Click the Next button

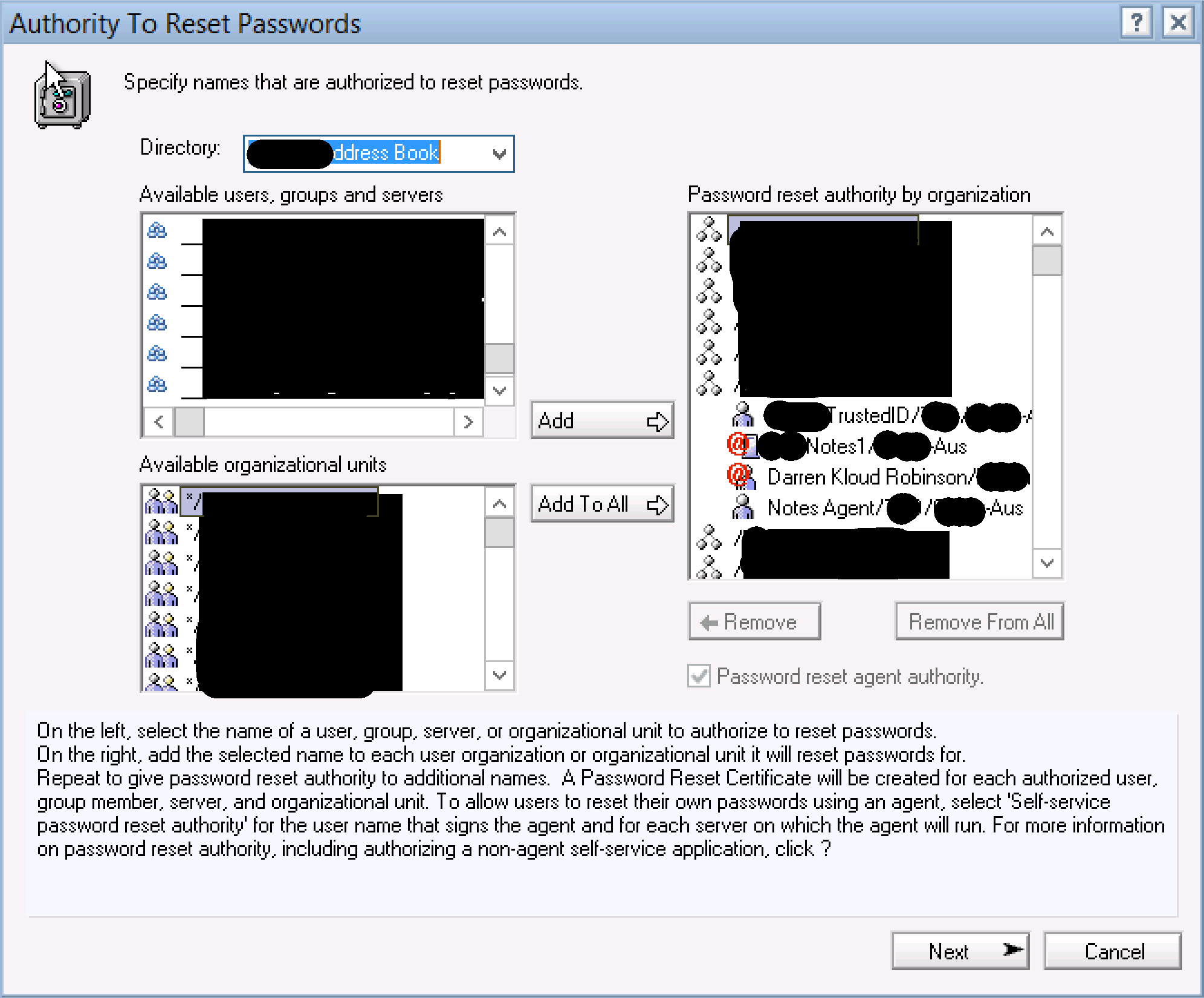960,951
